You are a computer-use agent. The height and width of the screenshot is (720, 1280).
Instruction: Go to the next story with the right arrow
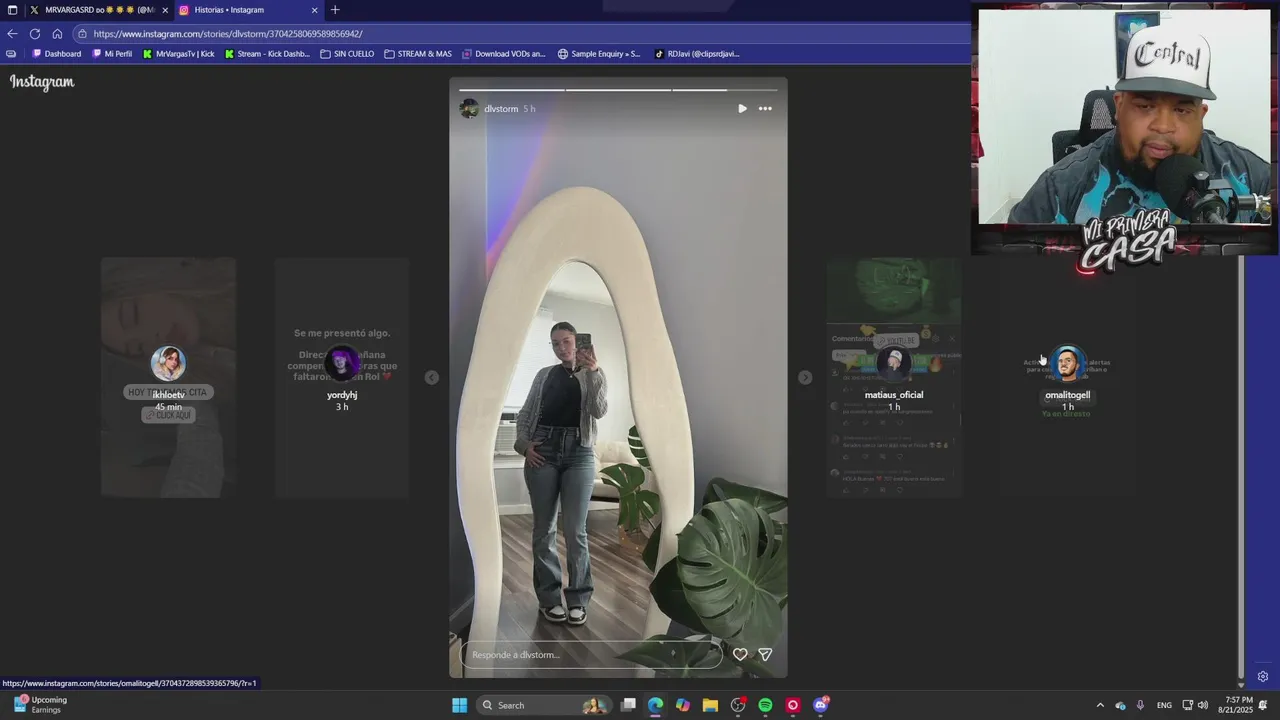pos(805,377)
